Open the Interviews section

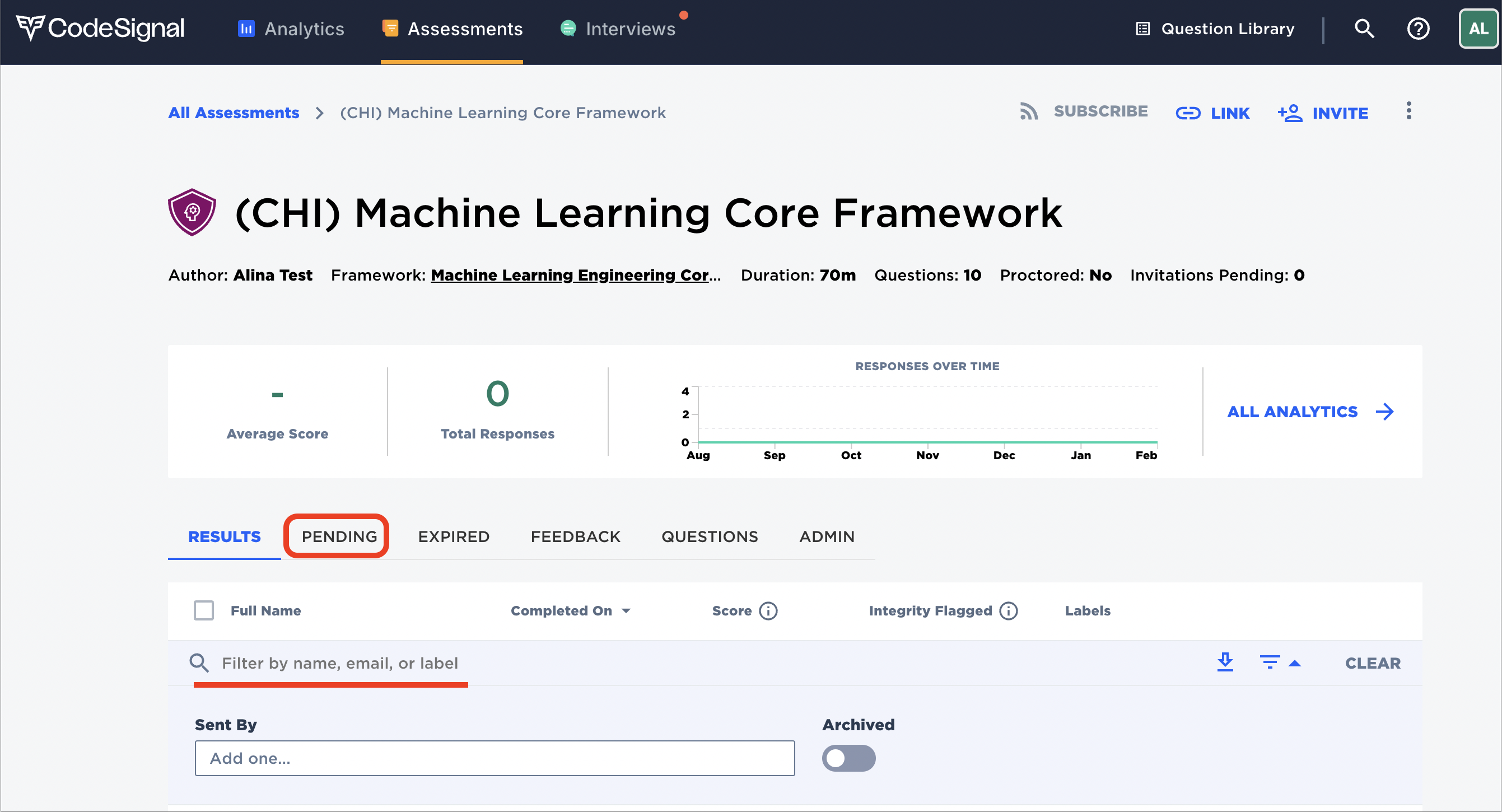point(618,29)
